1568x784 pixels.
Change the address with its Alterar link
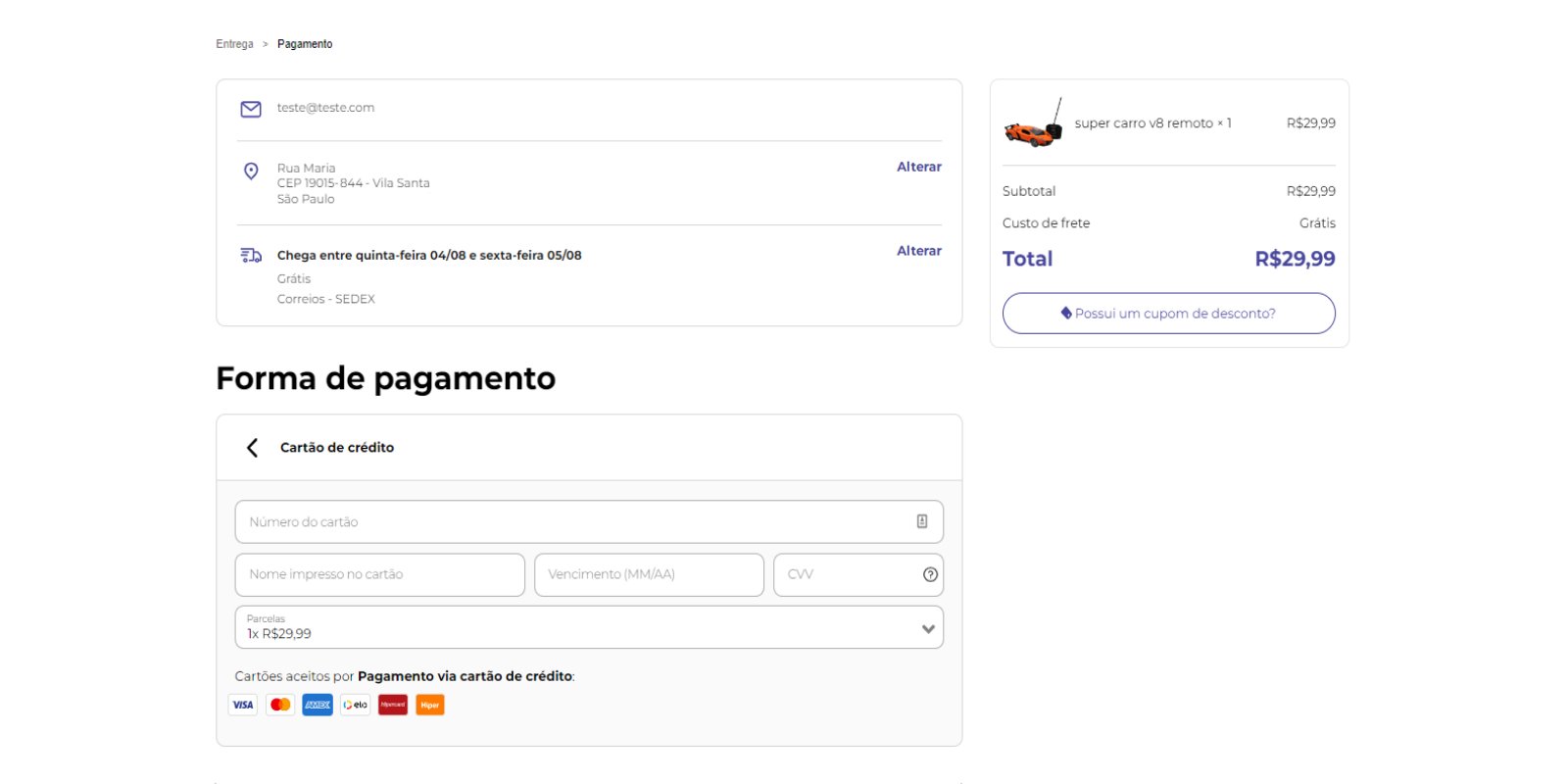tap(919, 167)
